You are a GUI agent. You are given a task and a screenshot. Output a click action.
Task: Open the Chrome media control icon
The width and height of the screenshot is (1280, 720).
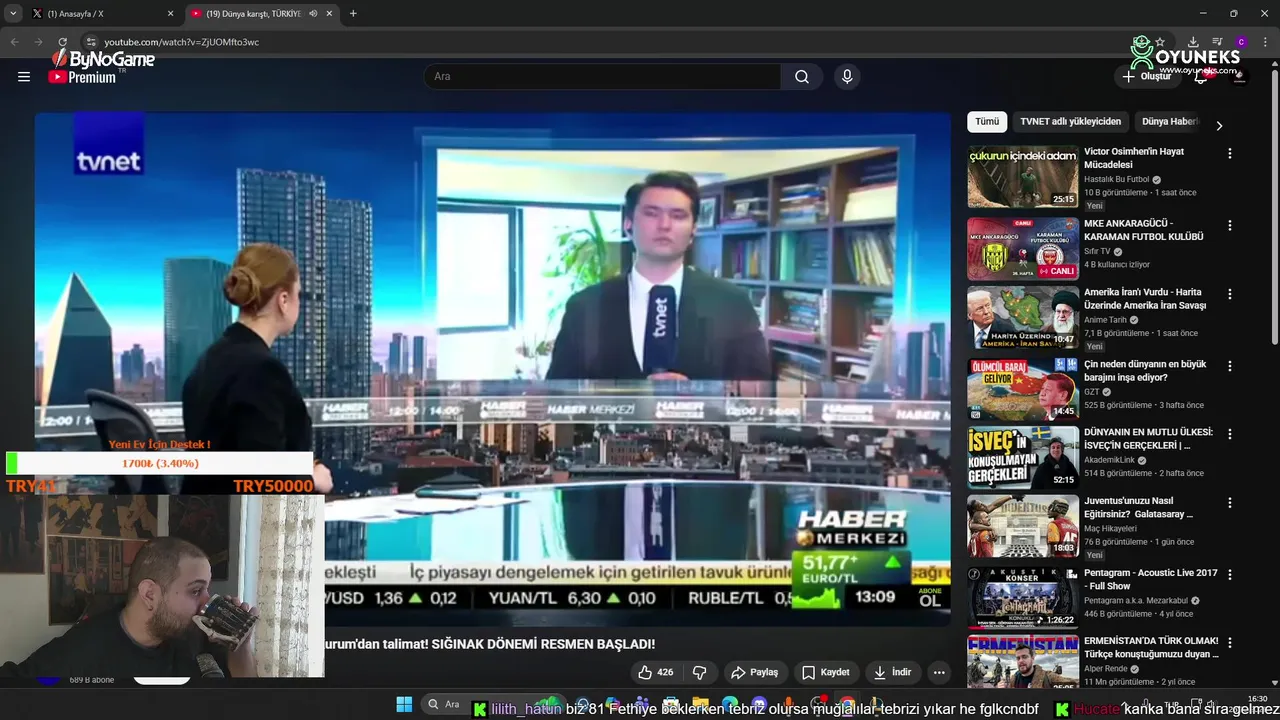click(1218, 42)
